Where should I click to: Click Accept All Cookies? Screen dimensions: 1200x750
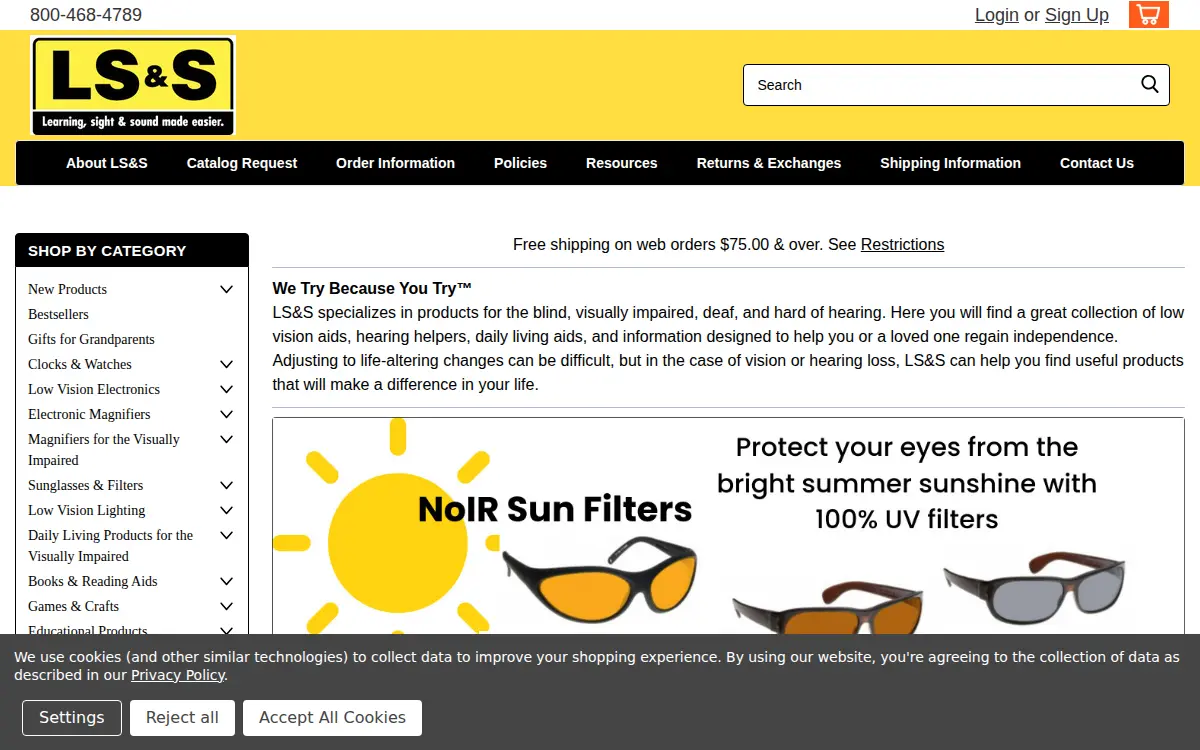tap(332, 717)
